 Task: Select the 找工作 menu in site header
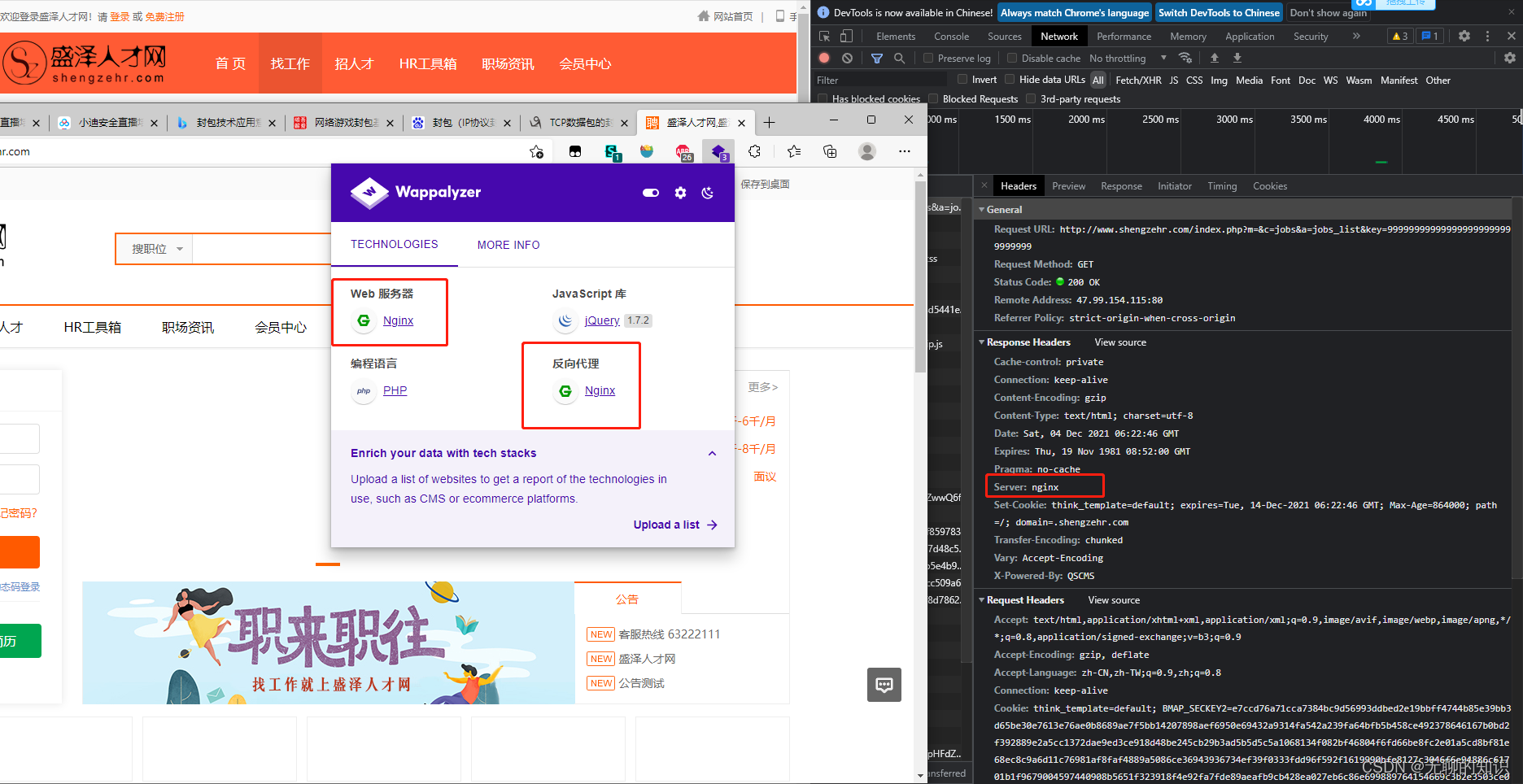click(x=290, y=63)
